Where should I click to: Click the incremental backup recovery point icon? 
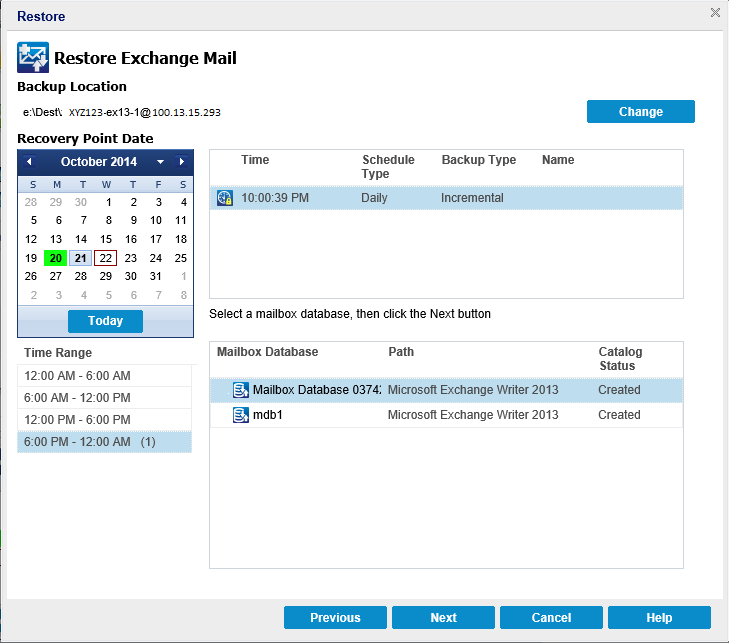coord(225,198)
